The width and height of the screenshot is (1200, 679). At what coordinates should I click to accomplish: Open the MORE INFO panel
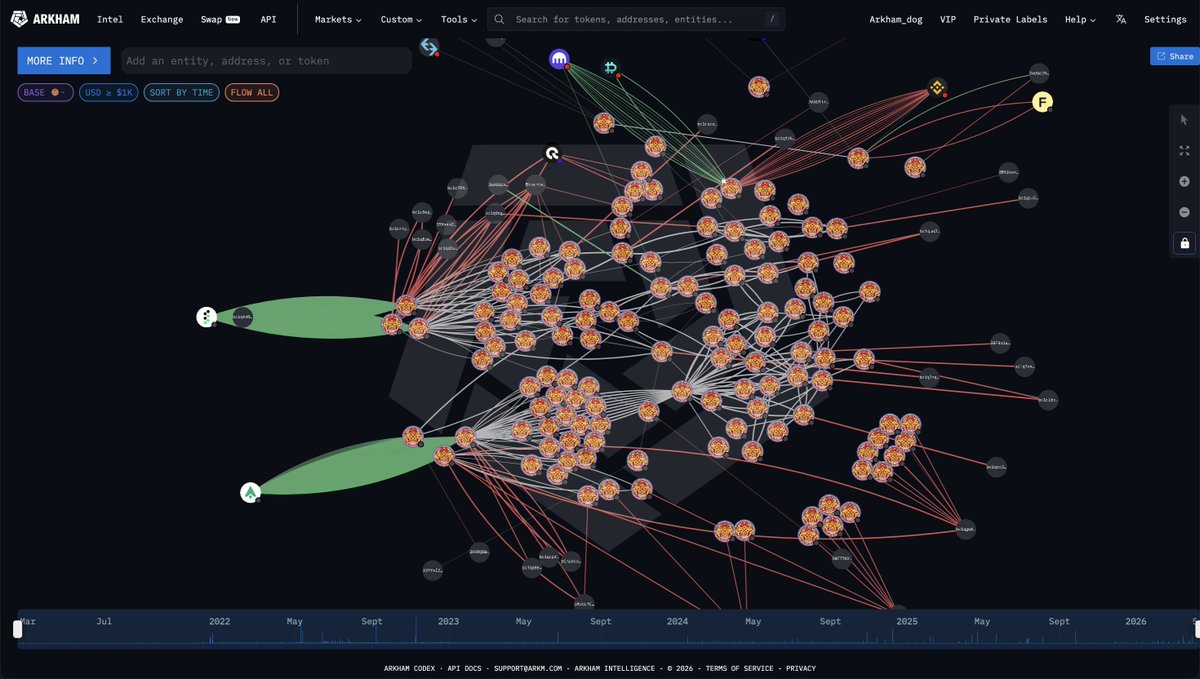point(64,60)
